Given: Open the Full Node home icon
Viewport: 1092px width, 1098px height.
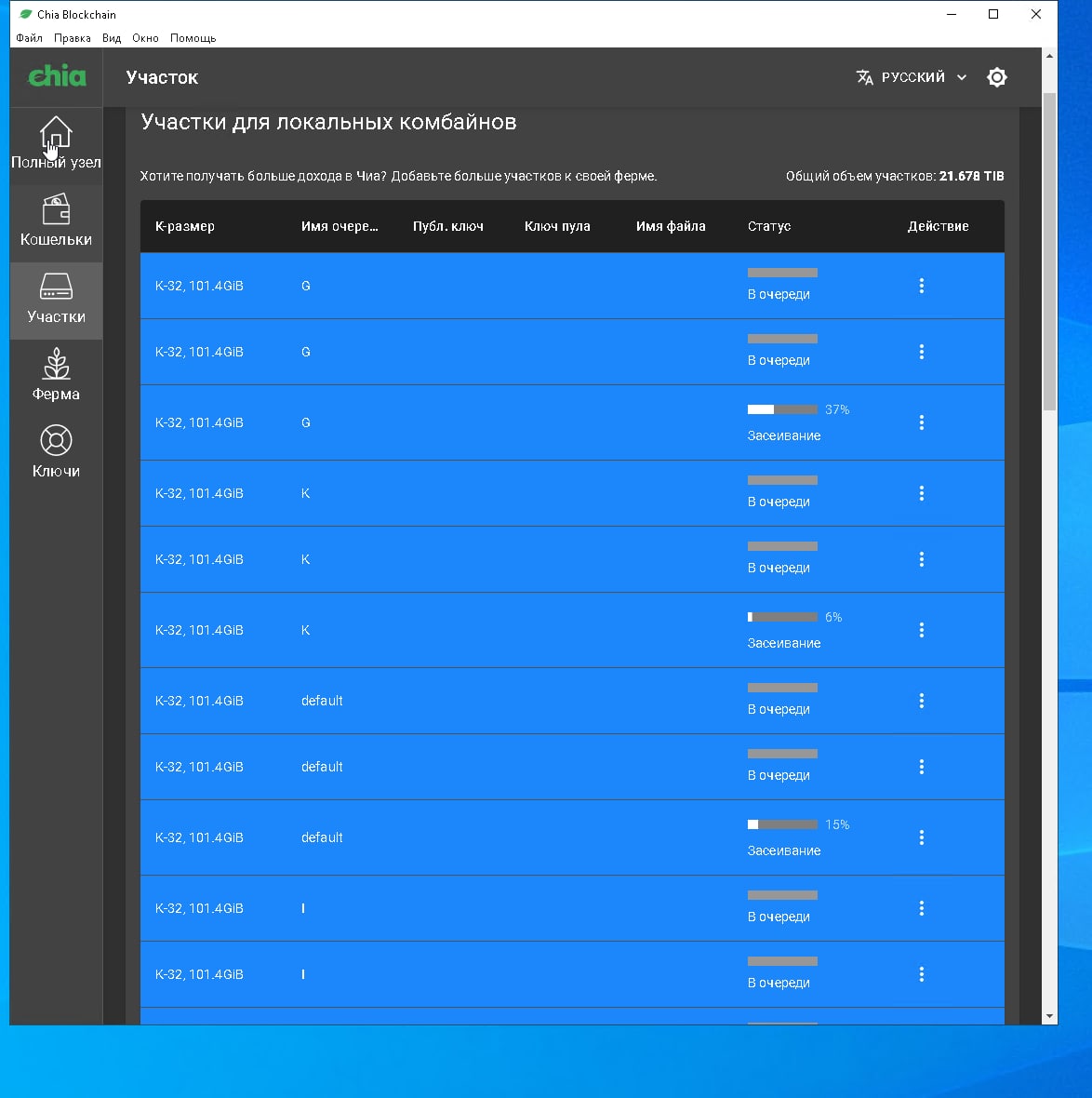Looking at the screenshot, I should (55, 133).
